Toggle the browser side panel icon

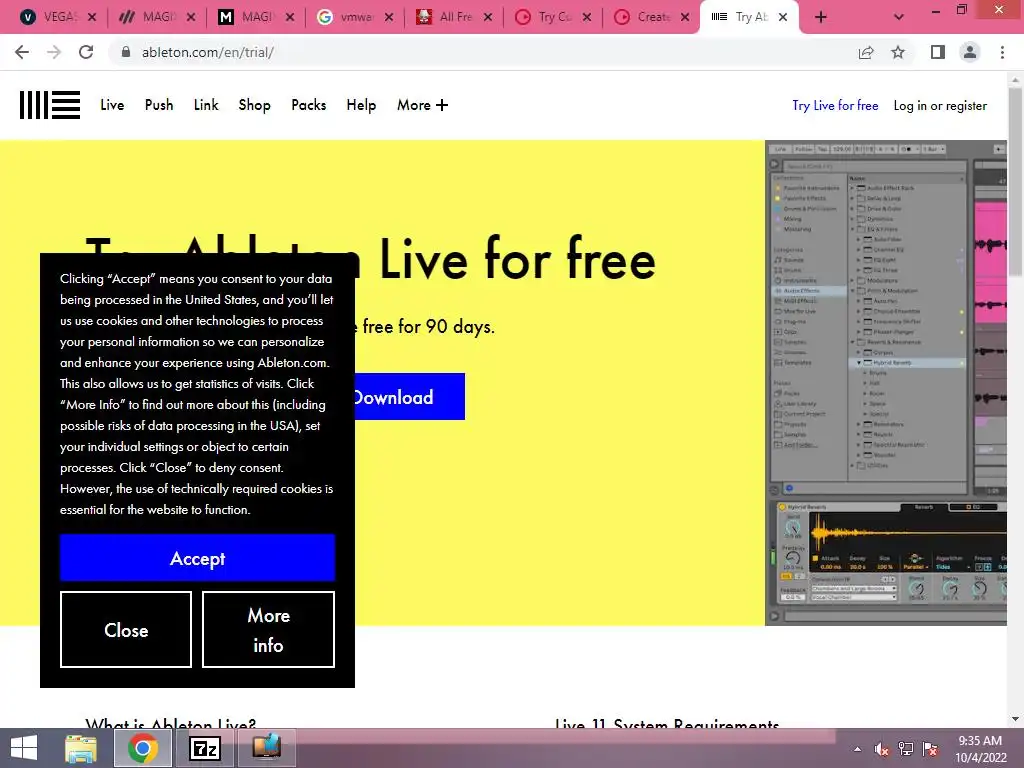click(938, 52)
